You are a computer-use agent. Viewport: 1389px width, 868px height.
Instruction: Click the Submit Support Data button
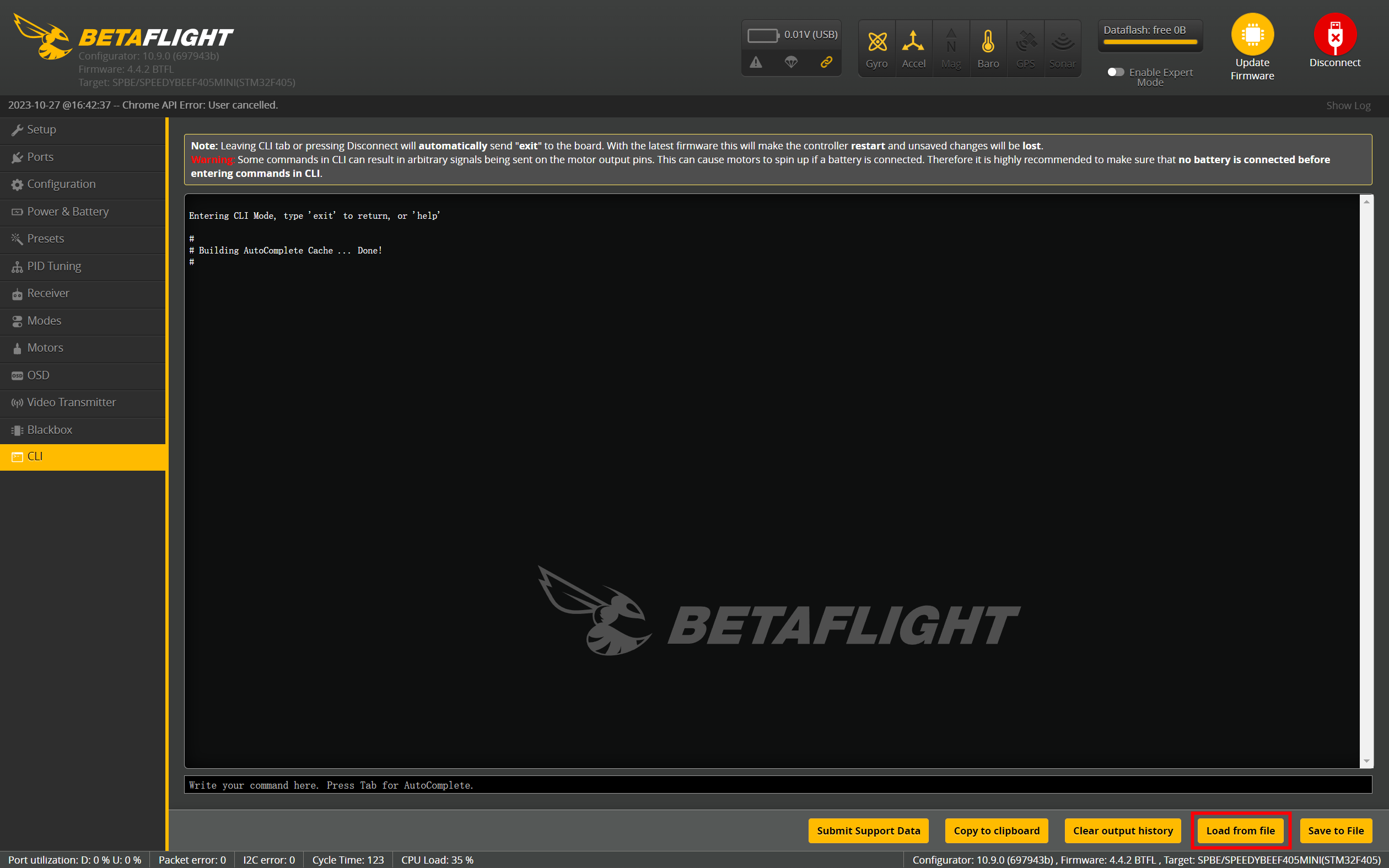[869, 831]
